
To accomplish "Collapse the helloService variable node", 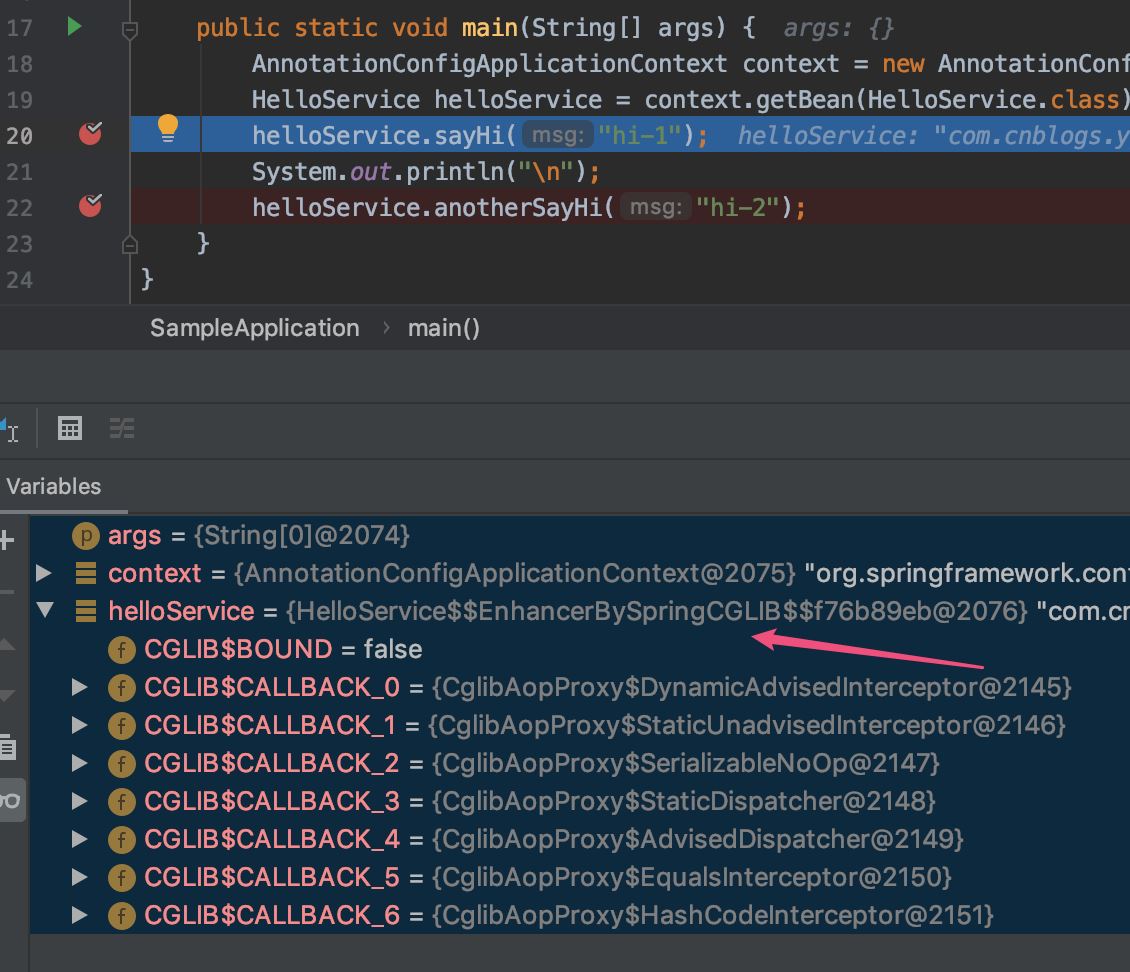I will point(44,610).
